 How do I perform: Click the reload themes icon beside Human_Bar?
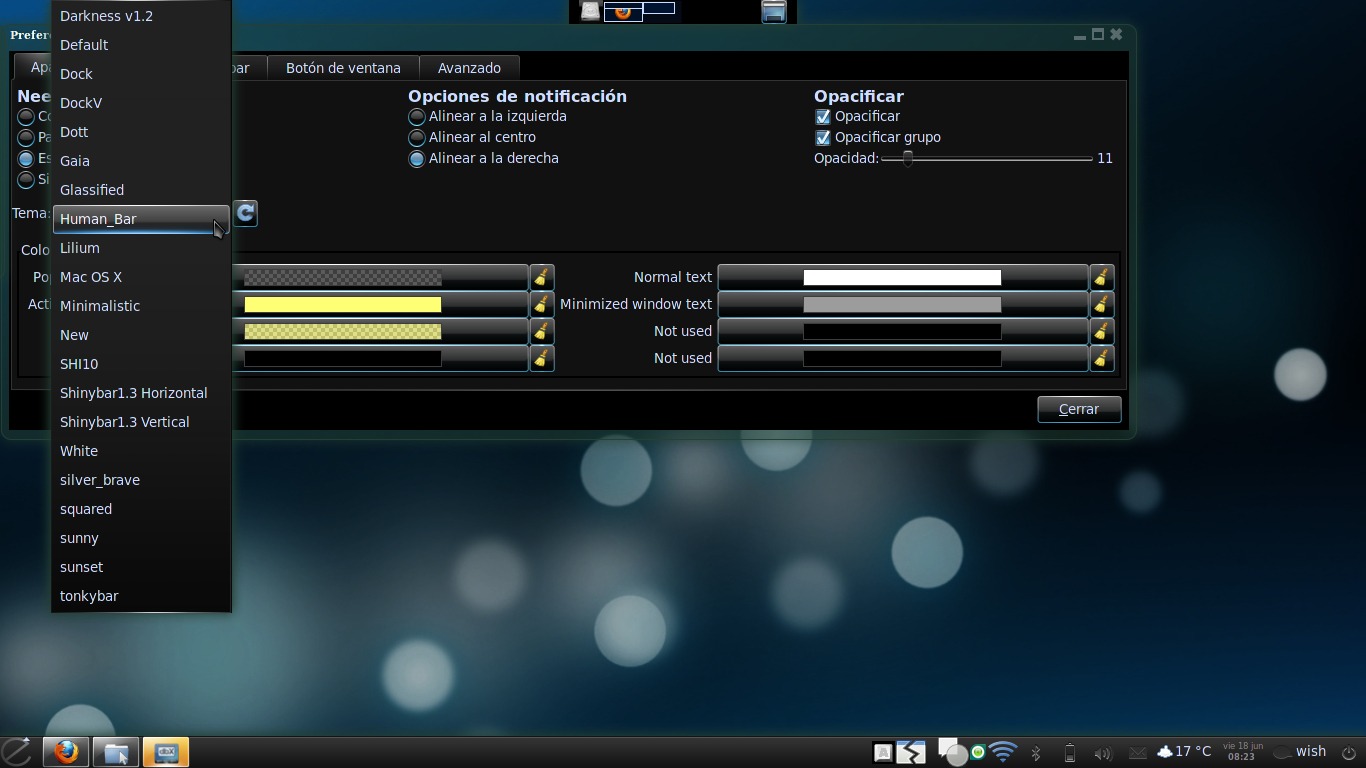point(245,213)
